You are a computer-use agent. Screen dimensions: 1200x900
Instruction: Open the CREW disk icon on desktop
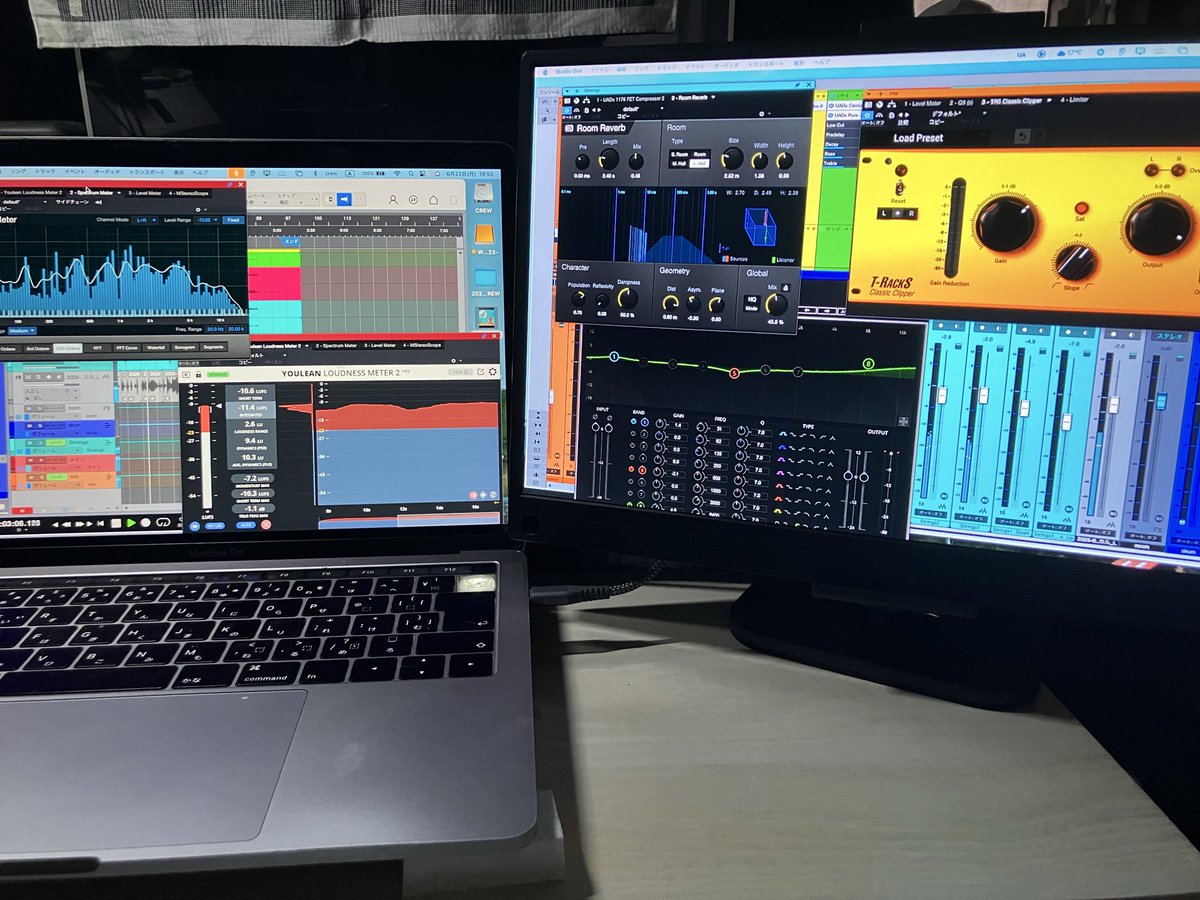pyautogui.click(x=483, y=195)
